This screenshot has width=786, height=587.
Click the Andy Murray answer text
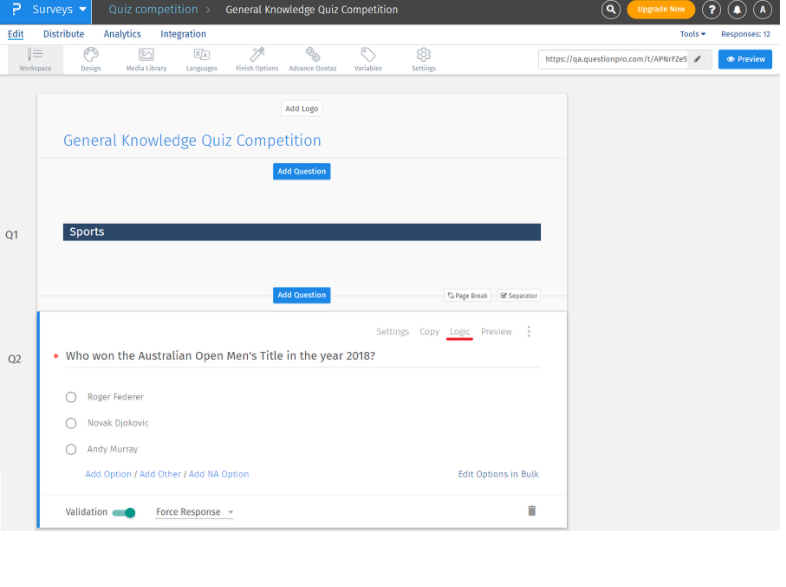click(x=113, y=449)
